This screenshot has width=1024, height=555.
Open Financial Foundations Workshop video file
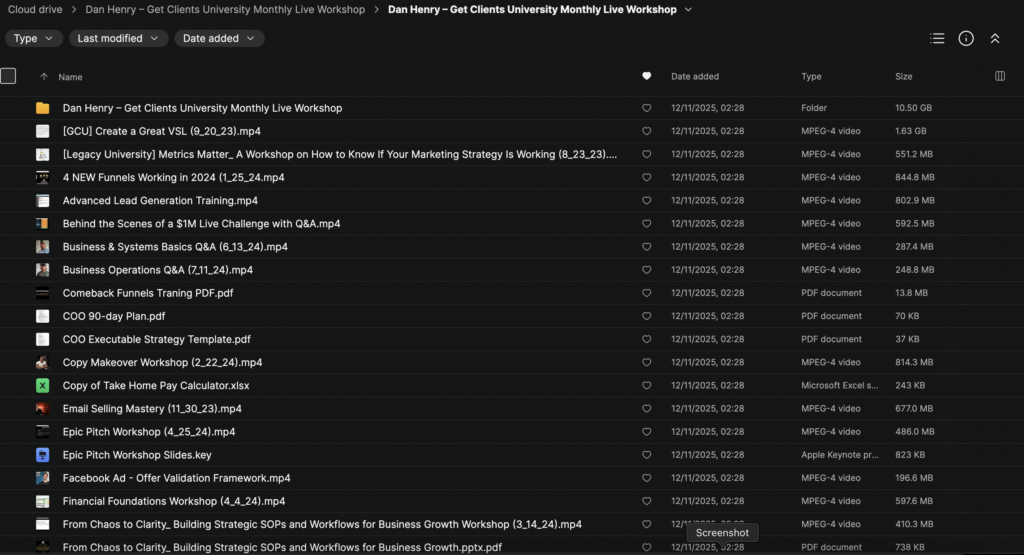(x=173, y=501)
